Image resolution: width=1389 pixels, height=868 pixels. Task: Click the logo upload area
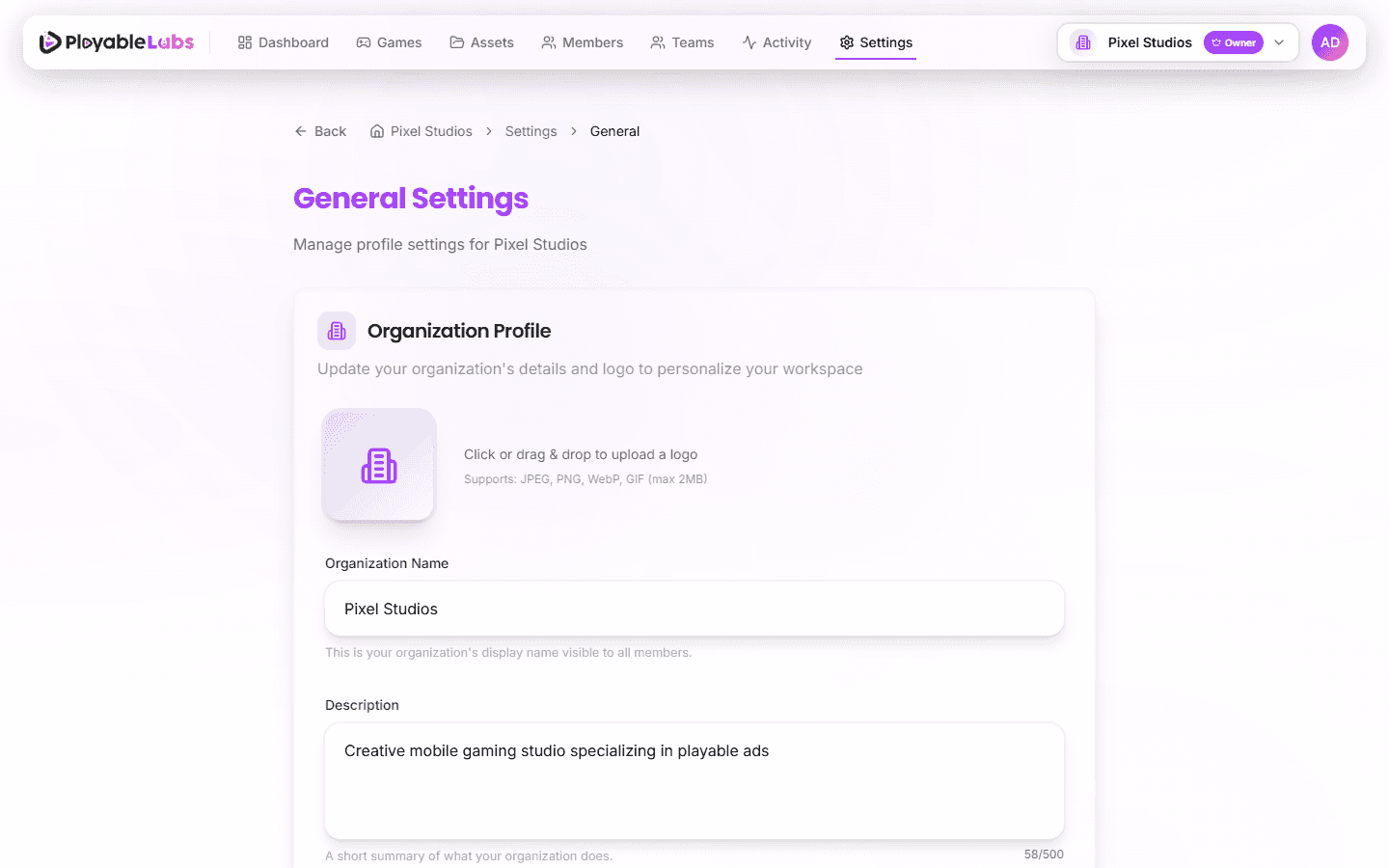pos(378,465)
